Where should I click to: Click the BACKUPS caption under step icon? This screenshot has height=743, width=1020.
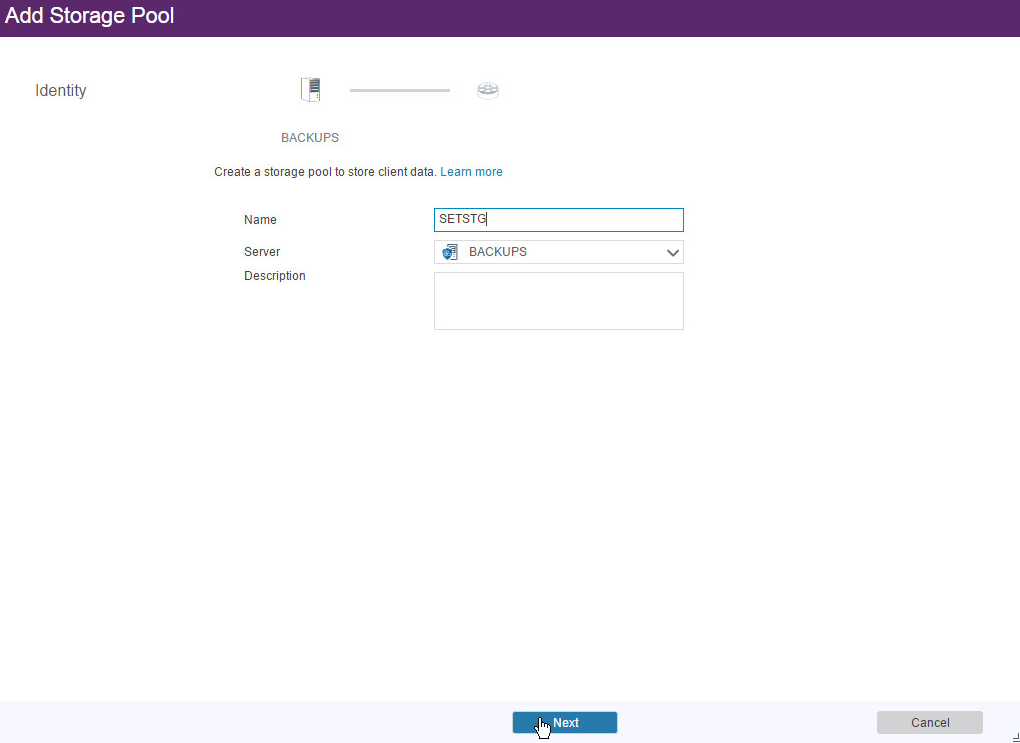pos(310,138)
